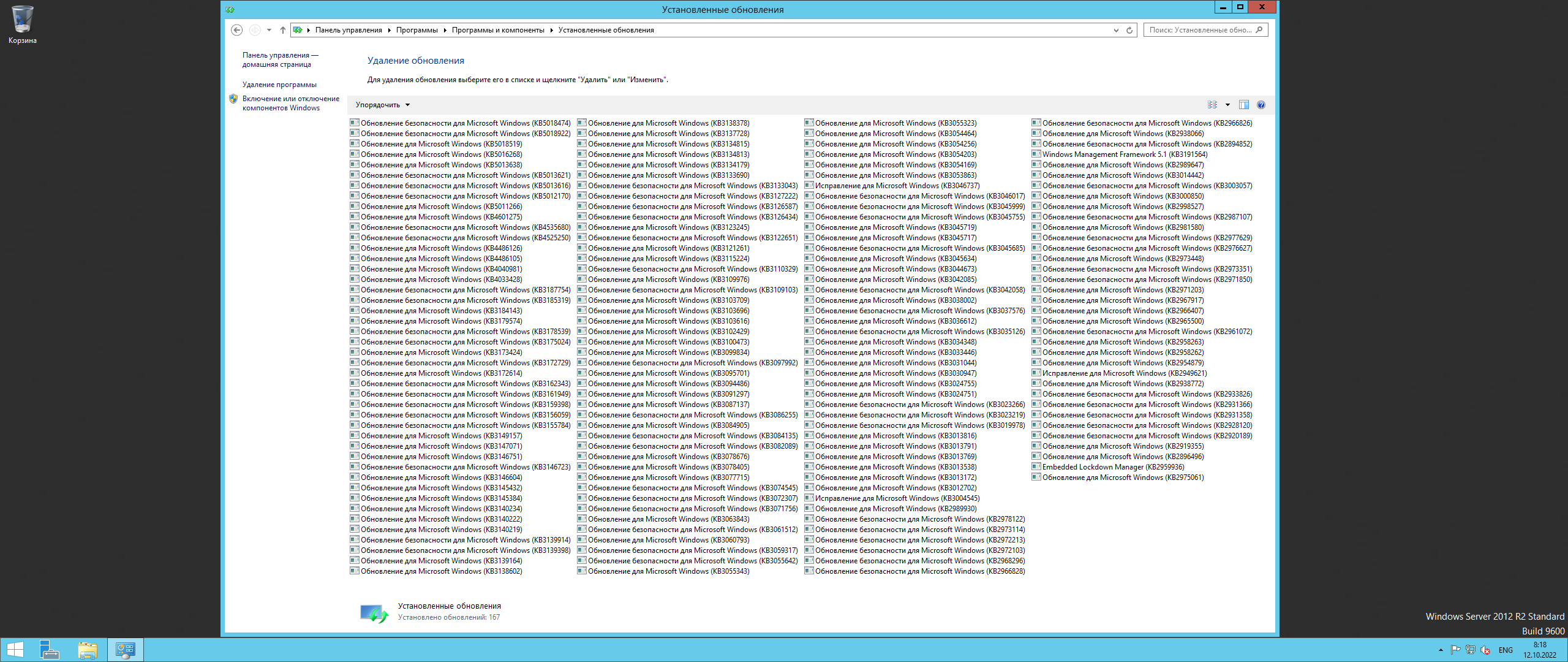Go up one folder level arrow
This screenshot has width=1568, height=662.
[282, 30]
